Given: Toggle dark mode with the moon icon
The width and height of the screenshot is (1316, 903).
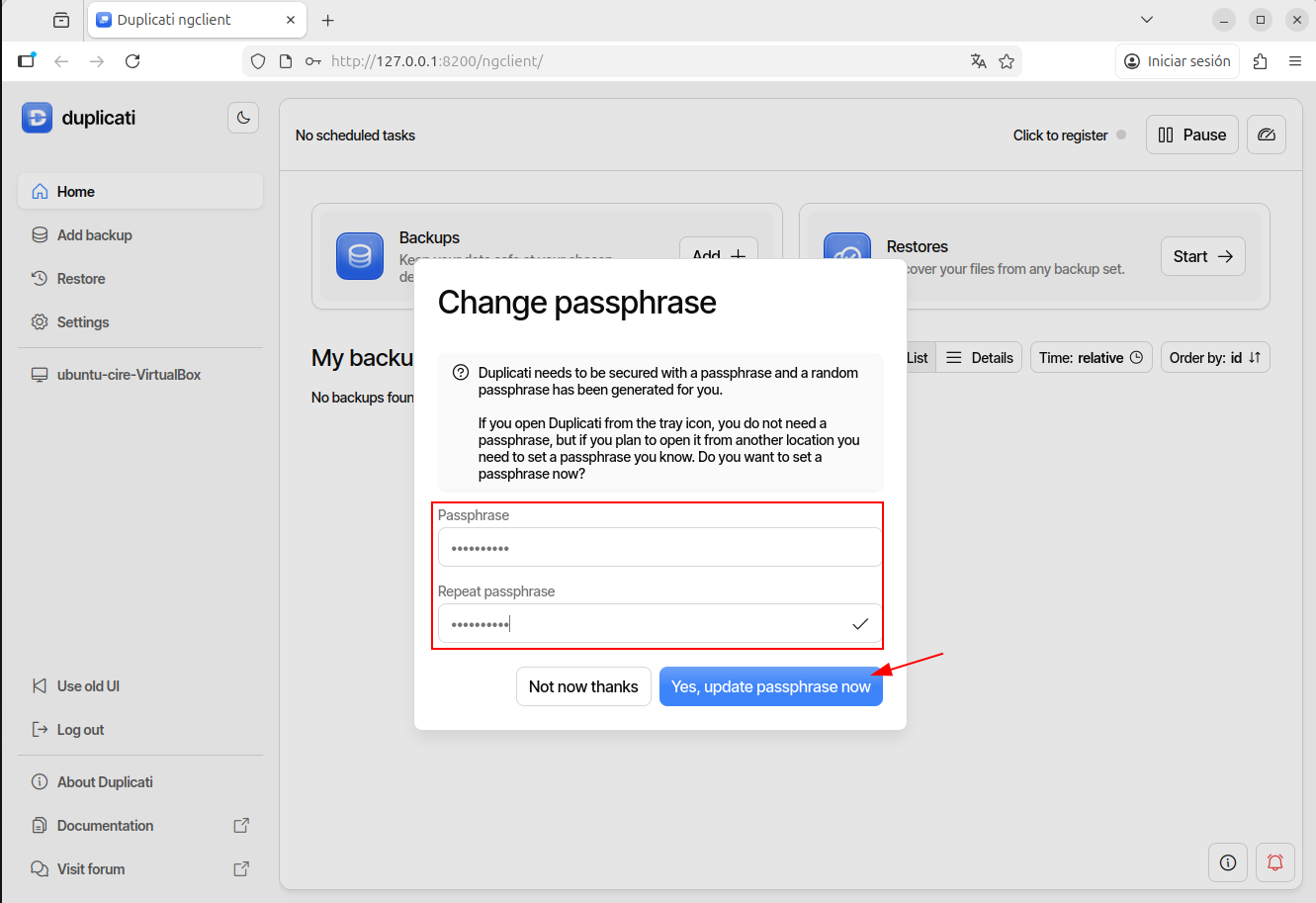Looking at the screenshot, I should (x=242, y=118).
